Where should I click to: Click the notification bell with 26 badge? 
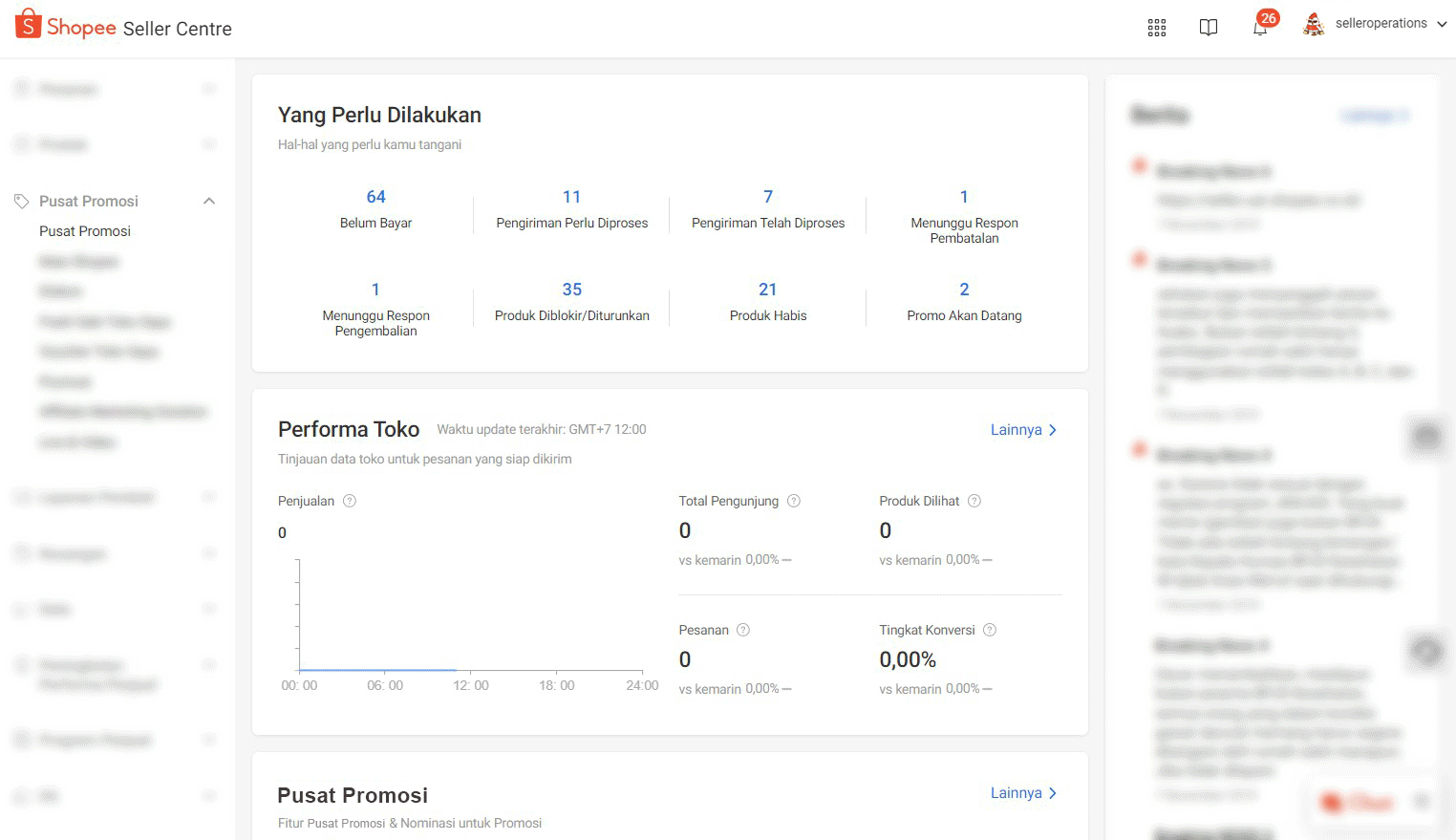click(1260, 27)
